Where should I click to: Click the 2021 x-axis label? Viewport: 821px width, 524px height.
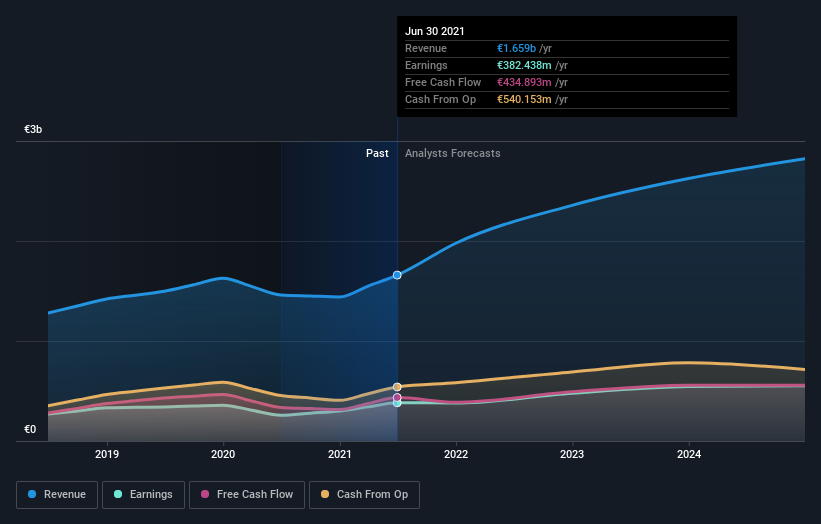tap(340, 454)
